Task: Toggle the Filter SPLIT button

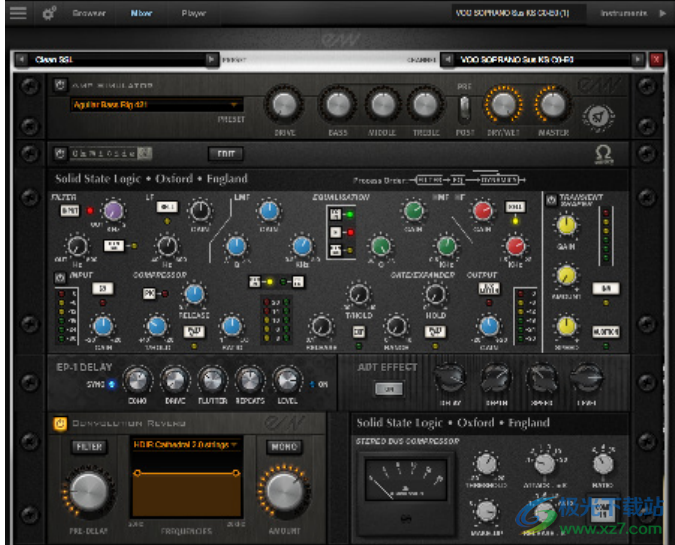Action: point(69,211)
